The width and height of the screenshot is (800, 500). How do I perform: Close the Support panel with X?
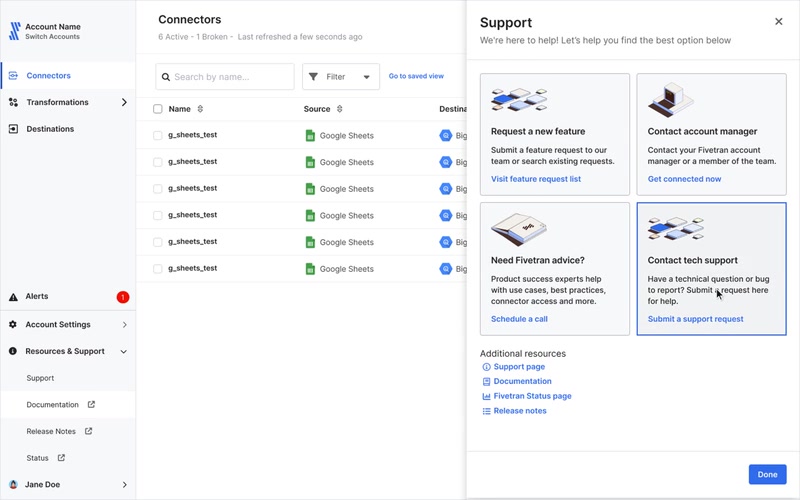point(779,21)
